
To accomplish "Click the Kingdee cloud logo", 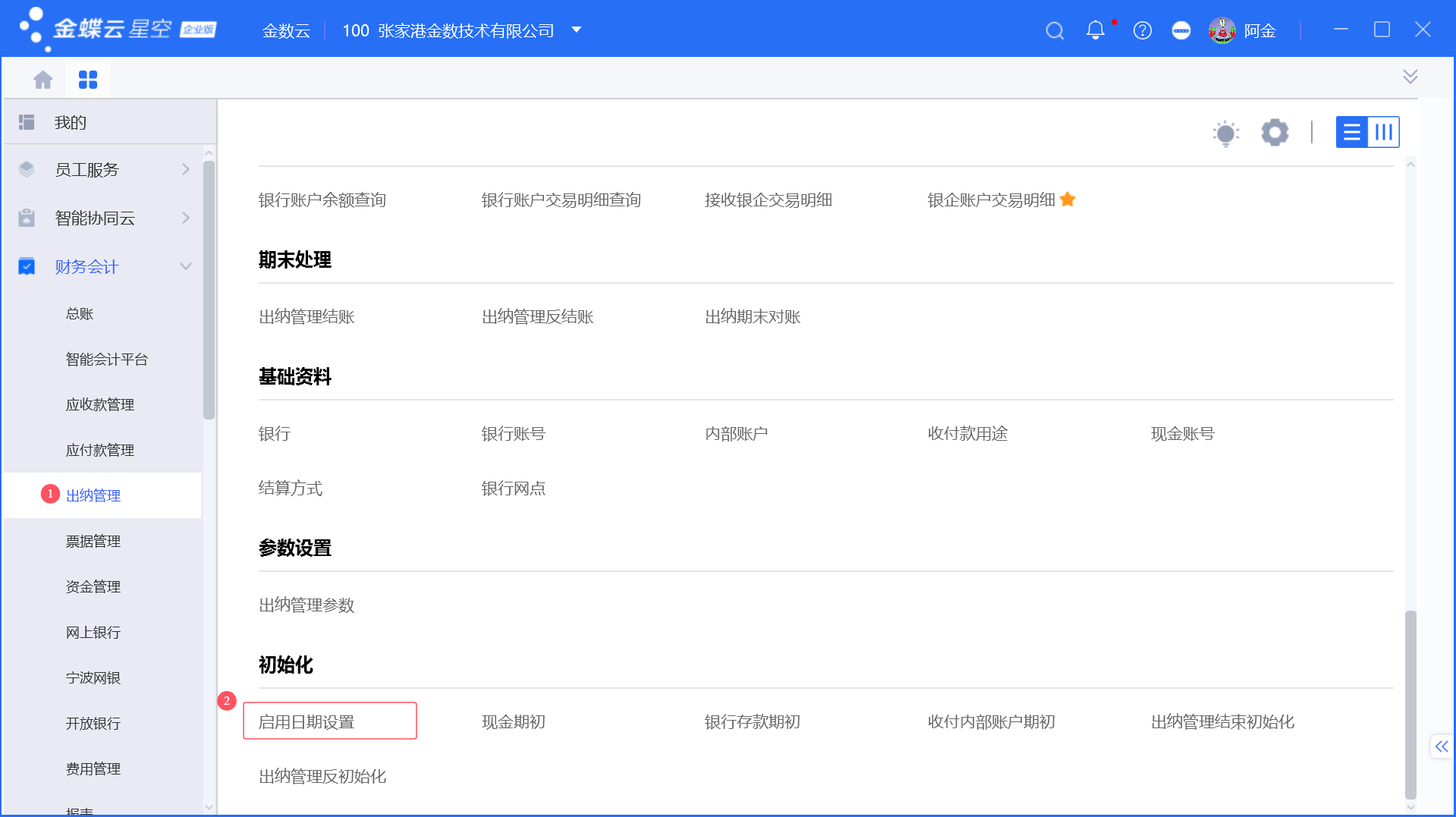I will coord(118,29).
